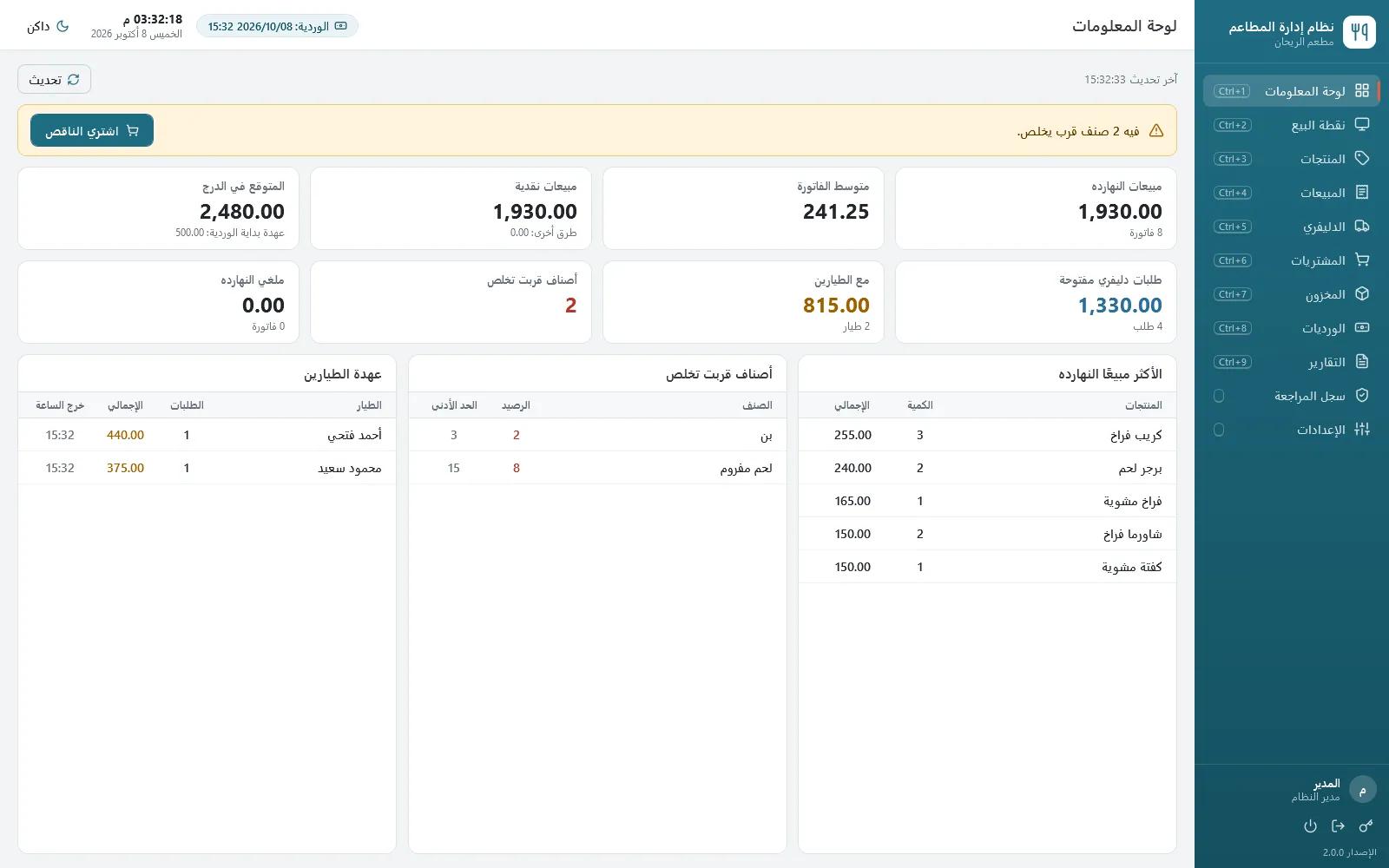Screen dimensions: 1389x868
Task: Click the المنتجات tag icon
Action: click(x=1362, y=159)
